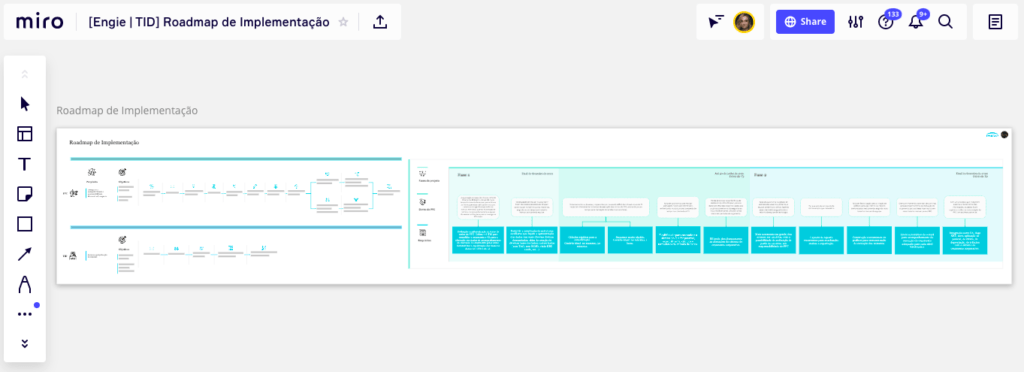Click the export board upload icon

(380, 22)
